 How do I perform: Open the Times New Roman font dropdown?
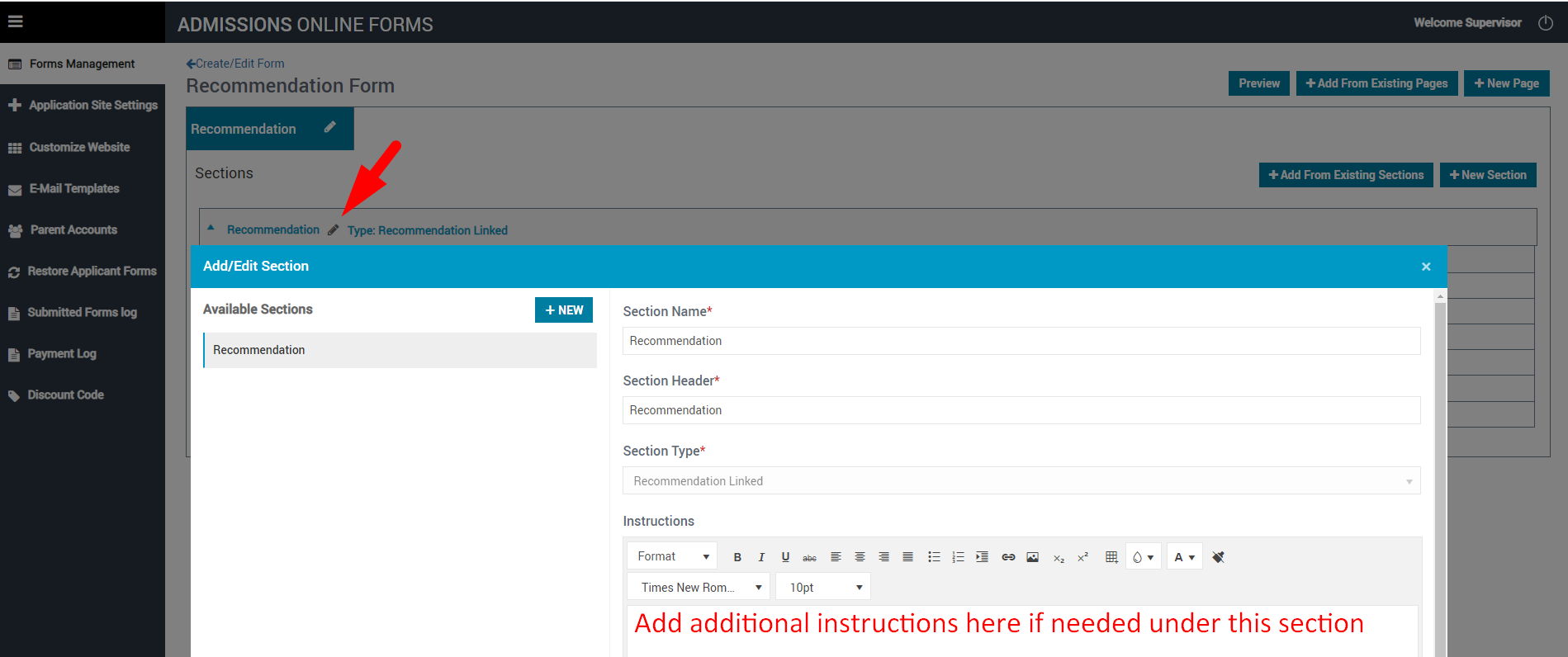coord(699,588)
